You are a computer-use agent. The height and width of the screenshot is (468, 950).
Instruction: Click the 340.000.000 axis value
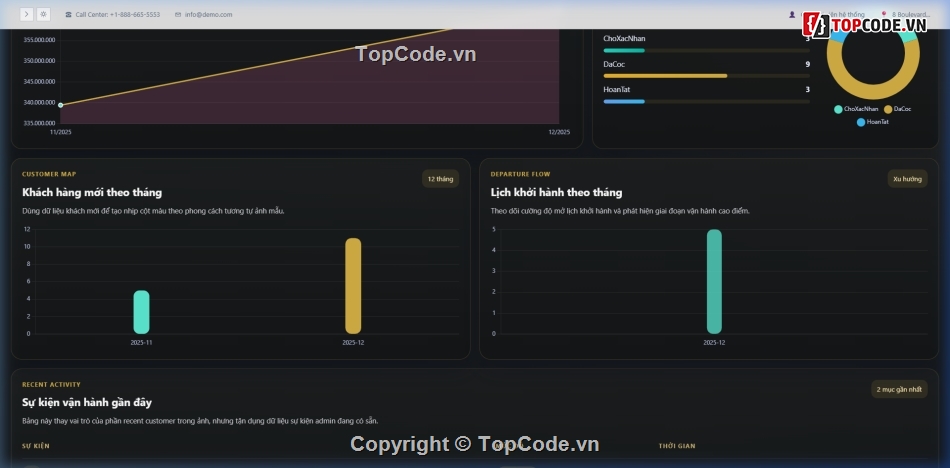[x=39, y=102]
